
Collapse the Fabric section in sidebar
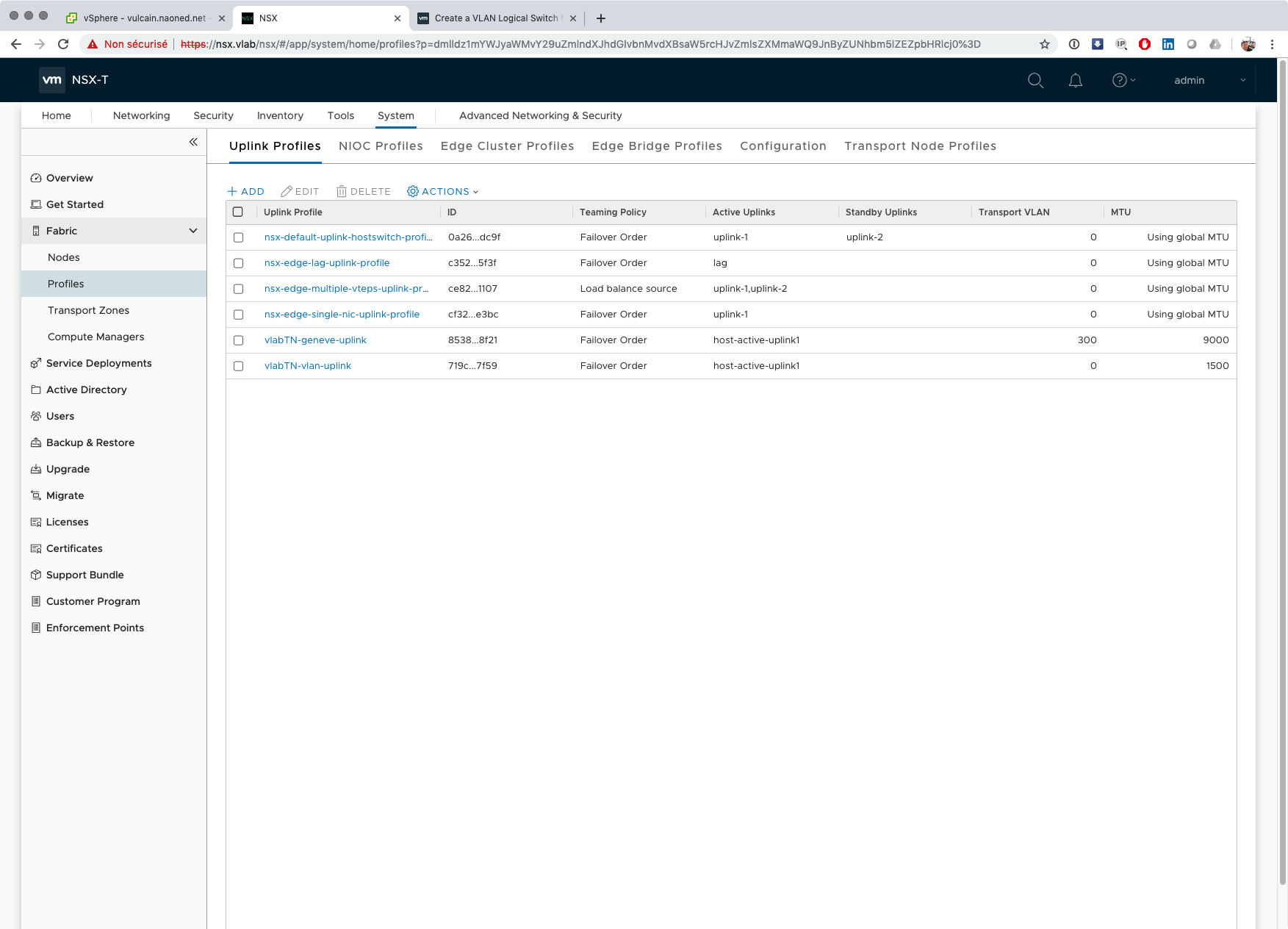click(x=193, y=231)
